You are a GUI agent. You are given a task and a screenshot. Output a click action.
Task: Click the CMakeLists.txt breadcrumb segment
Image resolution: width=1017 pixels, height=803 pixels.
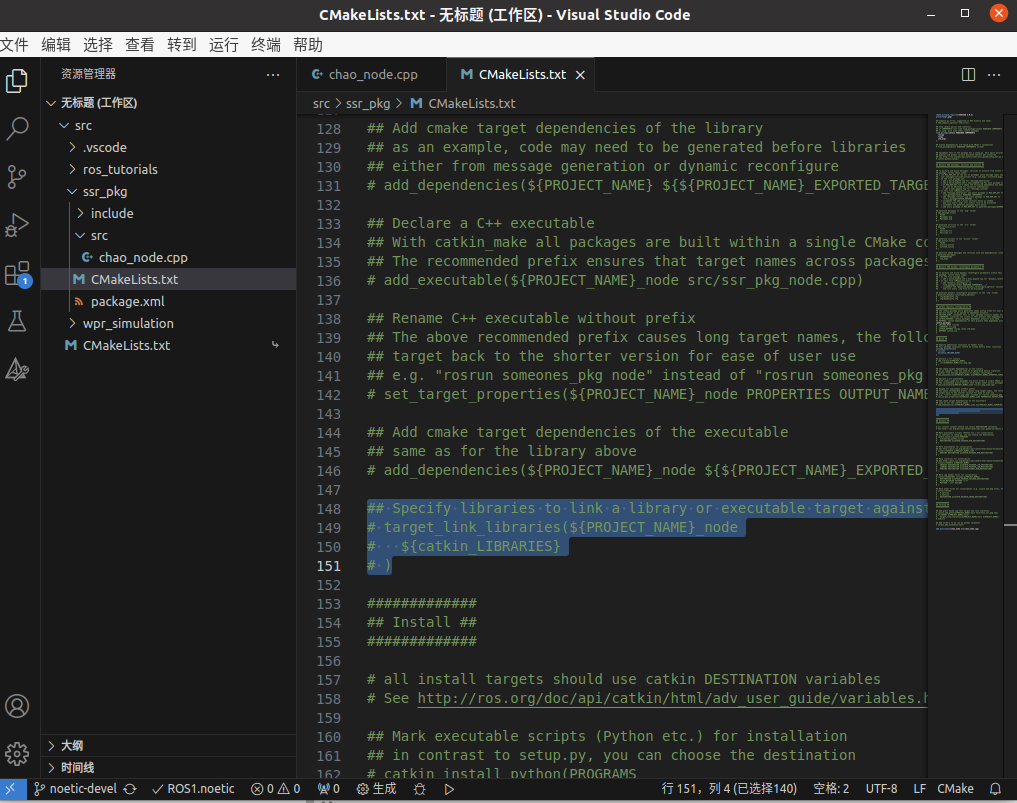[472, 104]
